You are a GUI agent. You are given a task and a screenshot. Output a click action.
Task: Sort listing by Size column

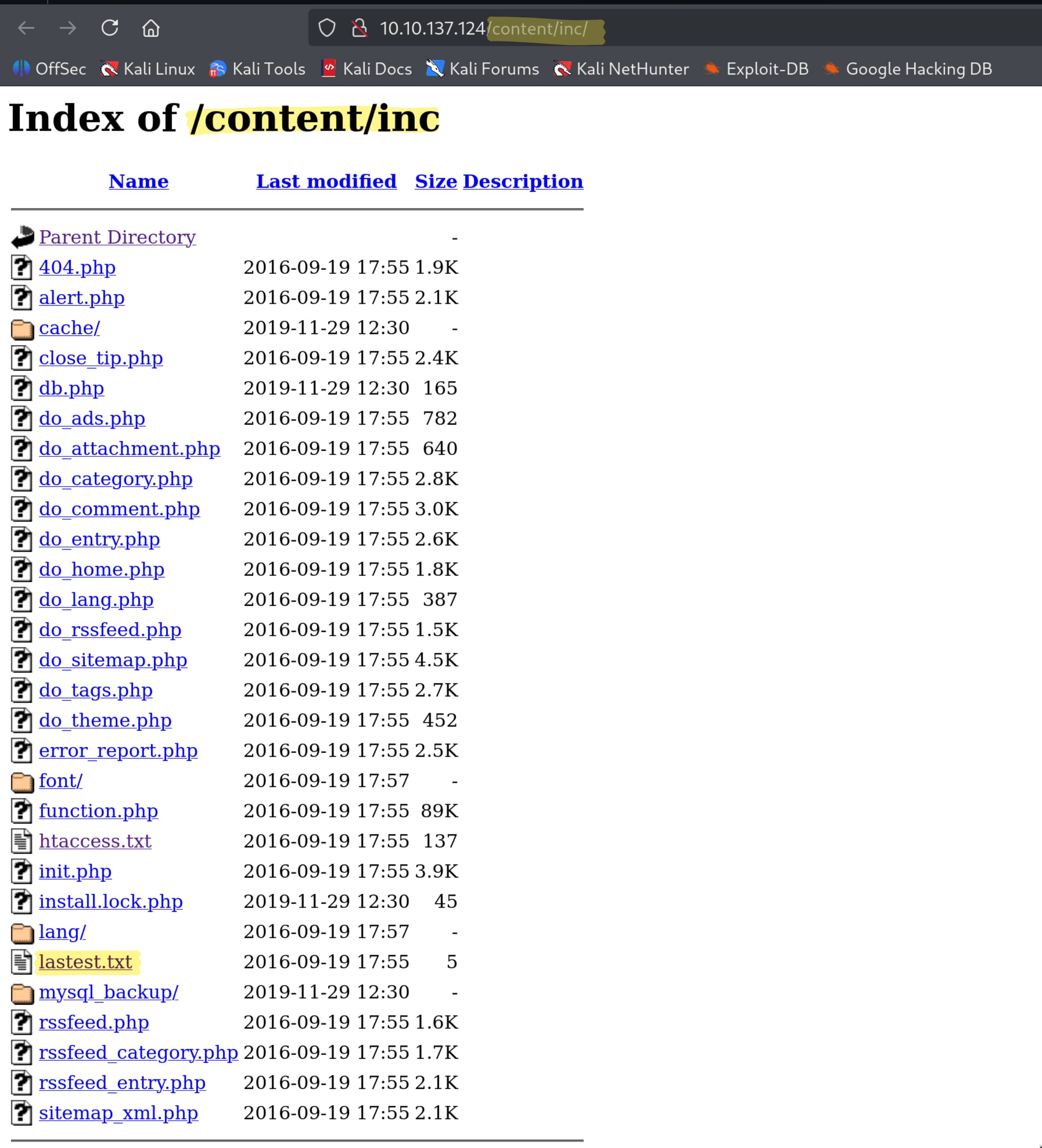click(435, 181)
